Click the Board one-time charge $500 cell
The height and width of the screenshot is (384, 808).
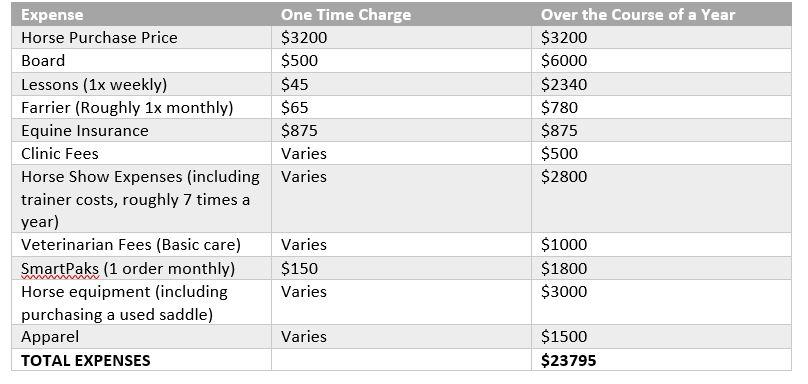[x=401, y=61]
